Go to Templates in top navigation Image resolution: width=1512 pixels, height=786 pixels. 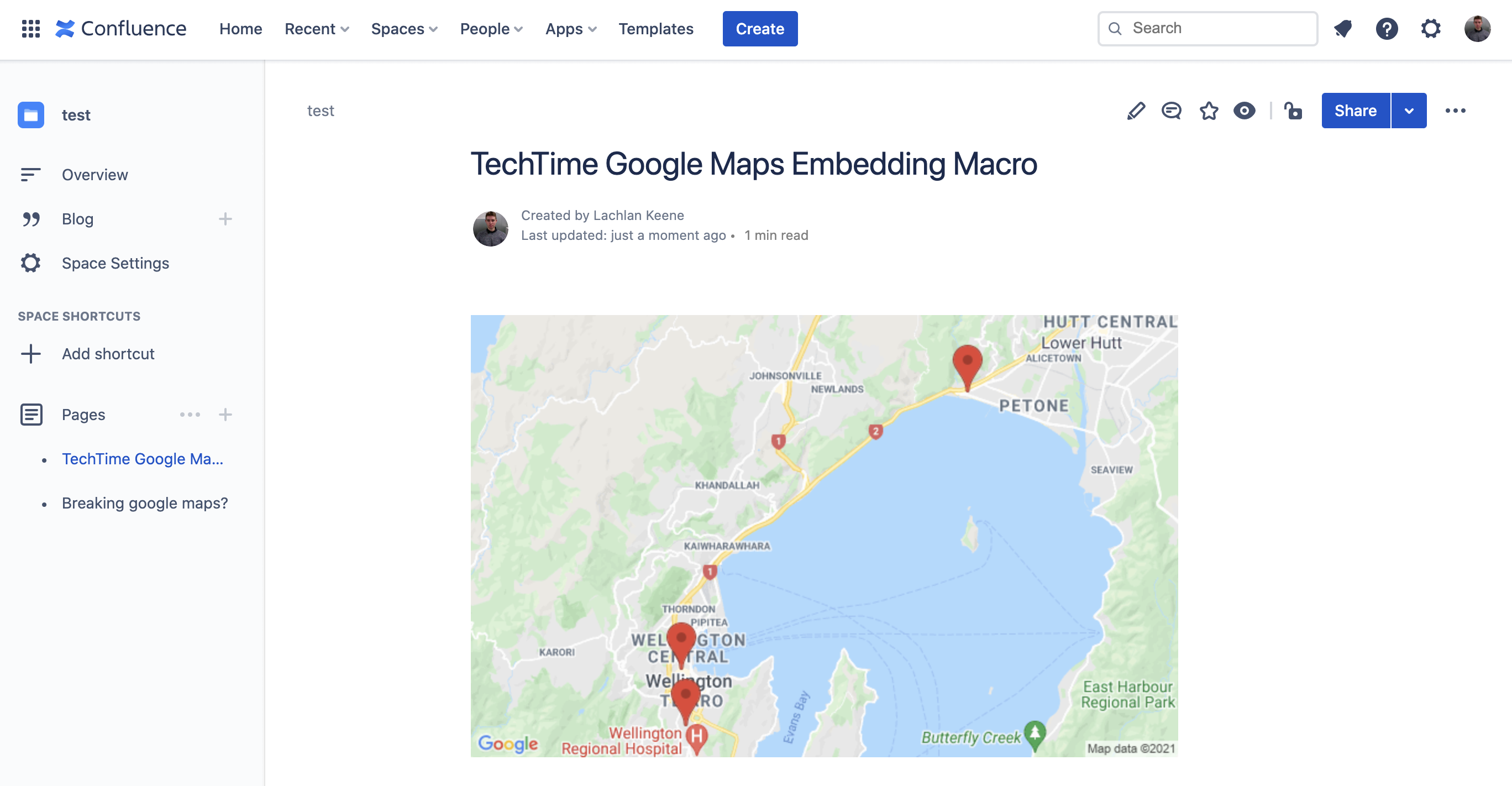[x=655, y=28]
